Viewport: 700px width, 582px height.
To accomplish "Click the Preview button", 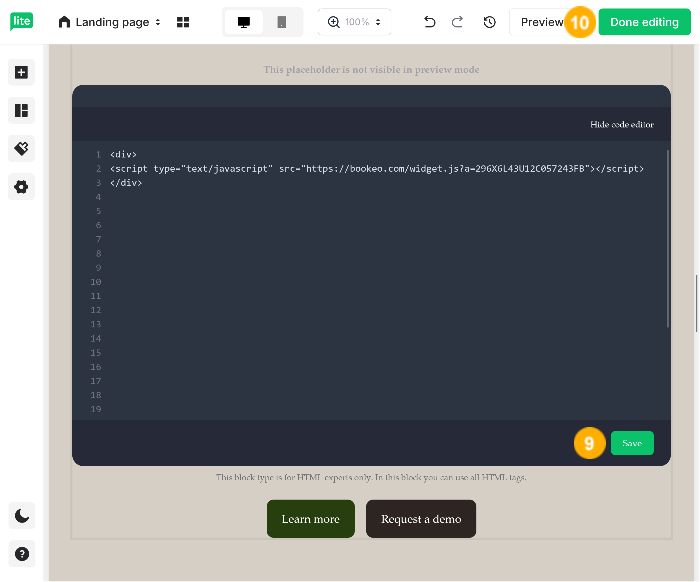I will (542, 22).
